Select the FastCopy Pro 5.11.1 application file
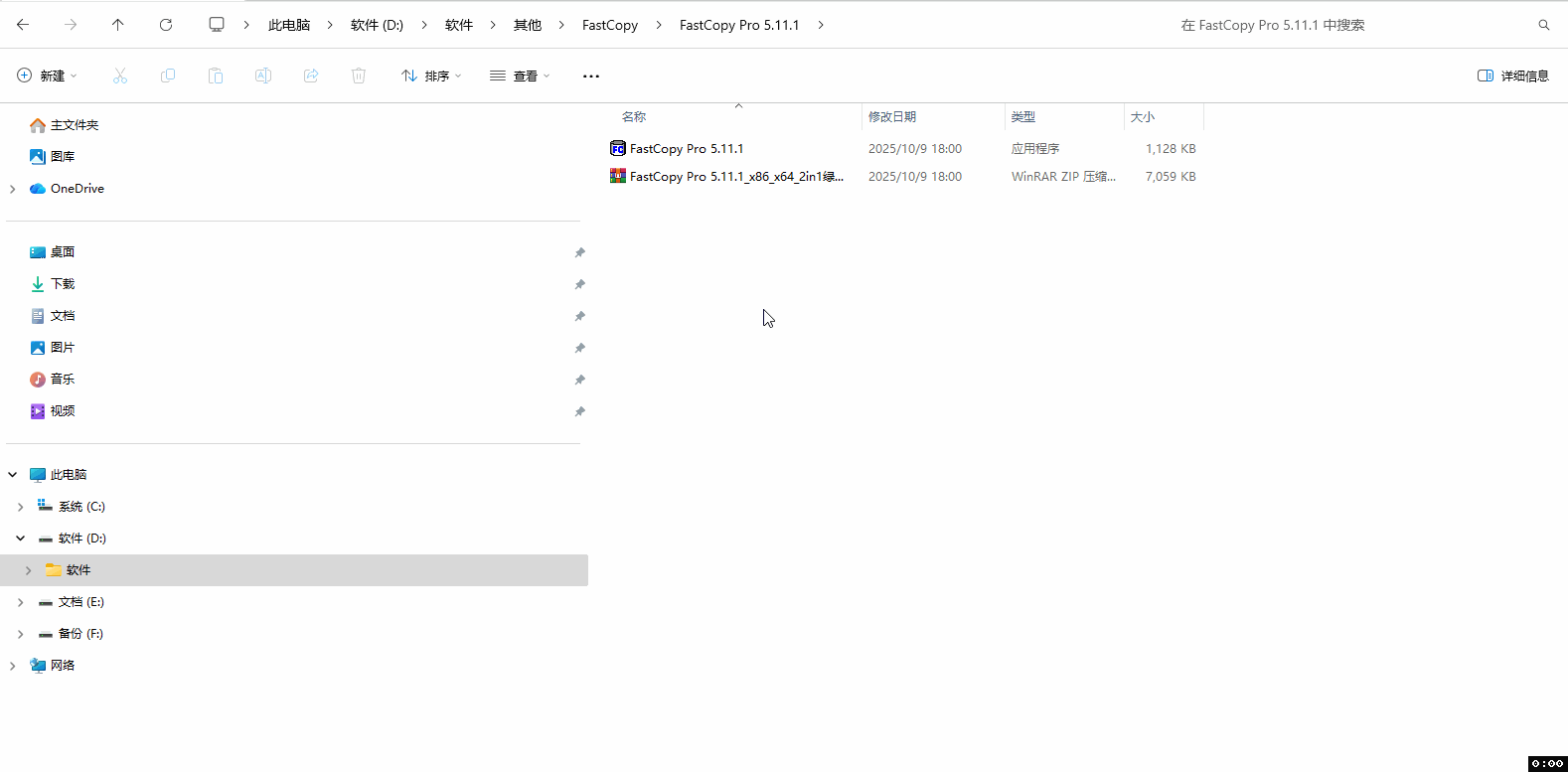The height and width of the screenshot is (772, 1568). tap(686, 149)
